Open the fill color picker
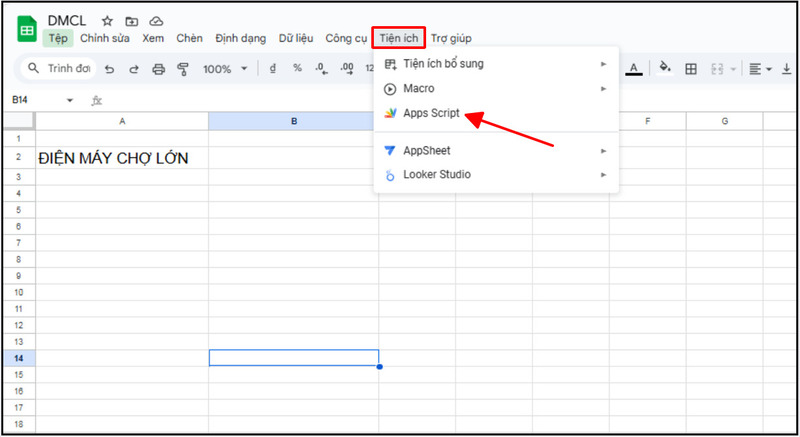 [x=663, y=69]
